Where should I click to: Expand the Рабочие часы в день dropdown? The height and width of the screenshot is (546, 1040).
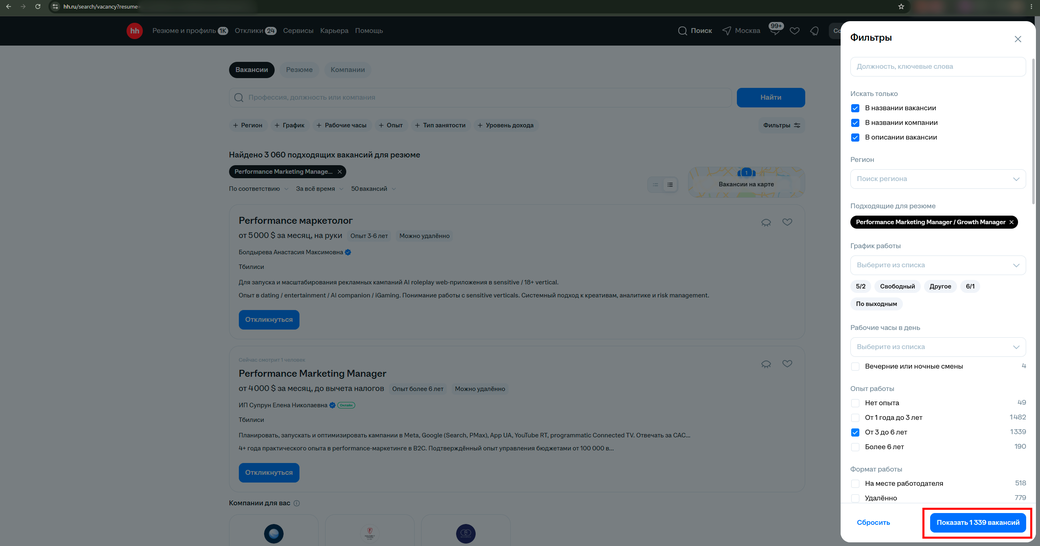click(x=938, y=347)
